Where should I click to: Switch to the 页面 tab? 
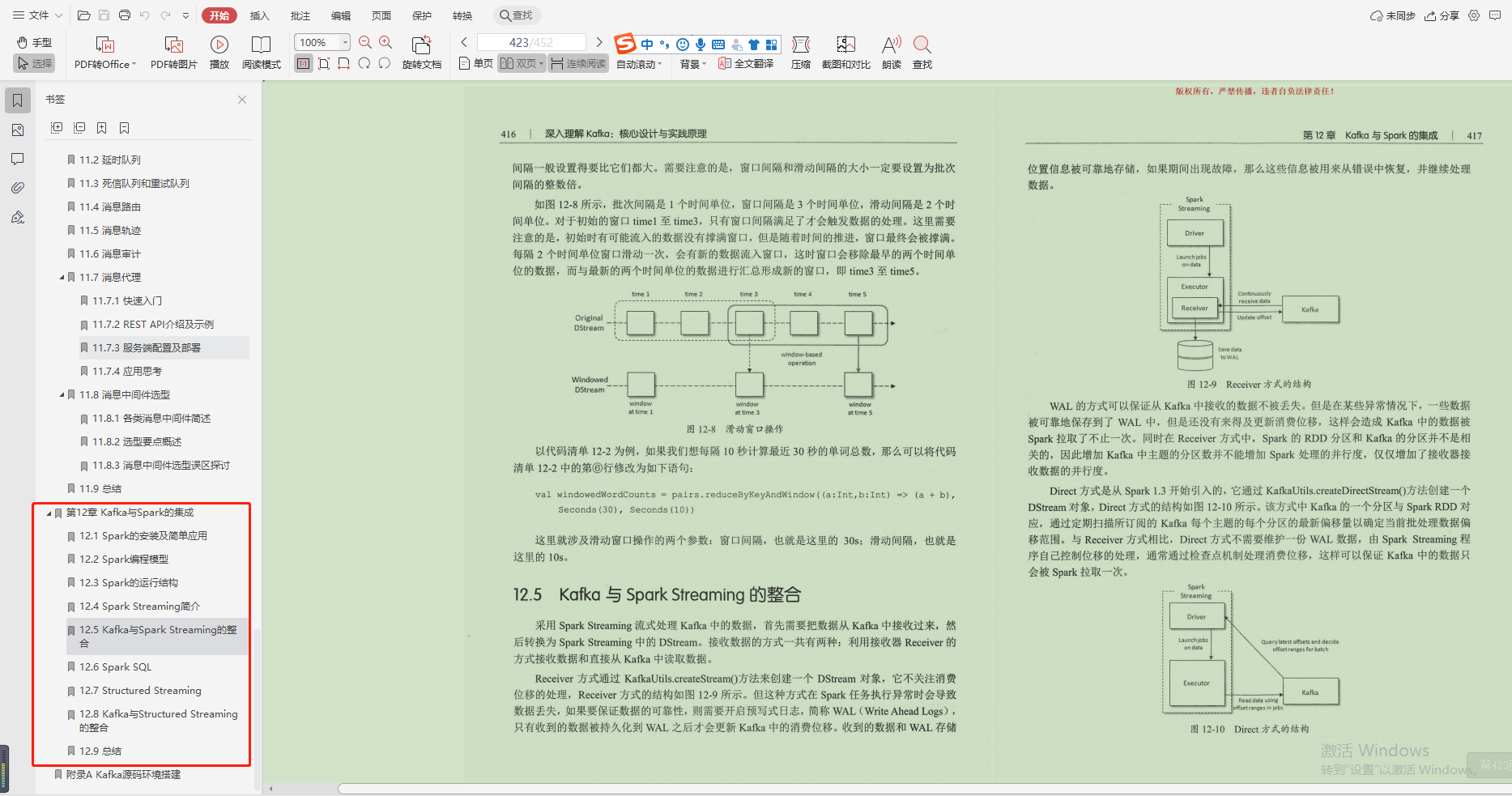[381, 15]
